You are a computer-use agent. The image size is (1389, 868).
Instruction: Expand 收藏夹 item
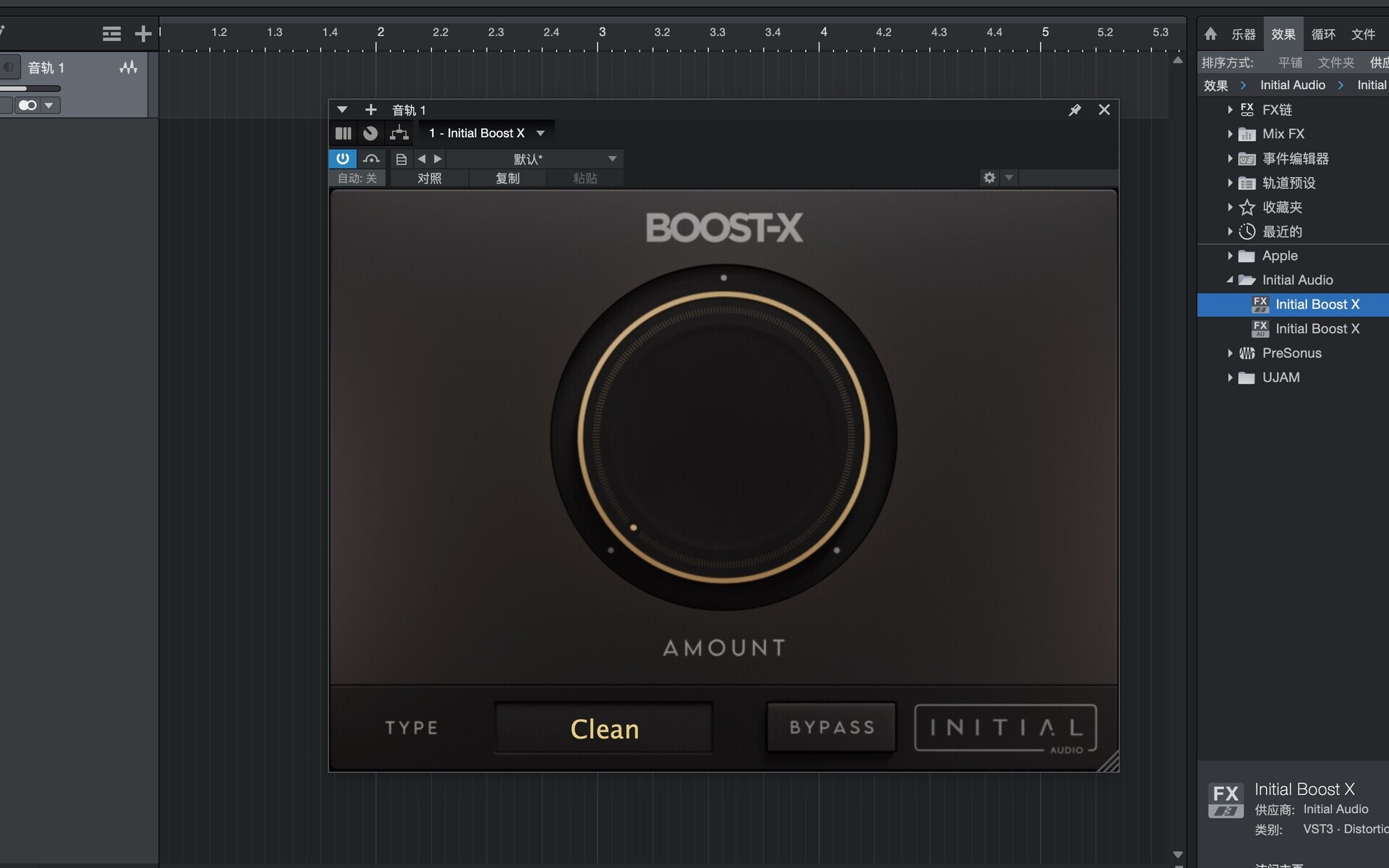tap(1230, 207)
